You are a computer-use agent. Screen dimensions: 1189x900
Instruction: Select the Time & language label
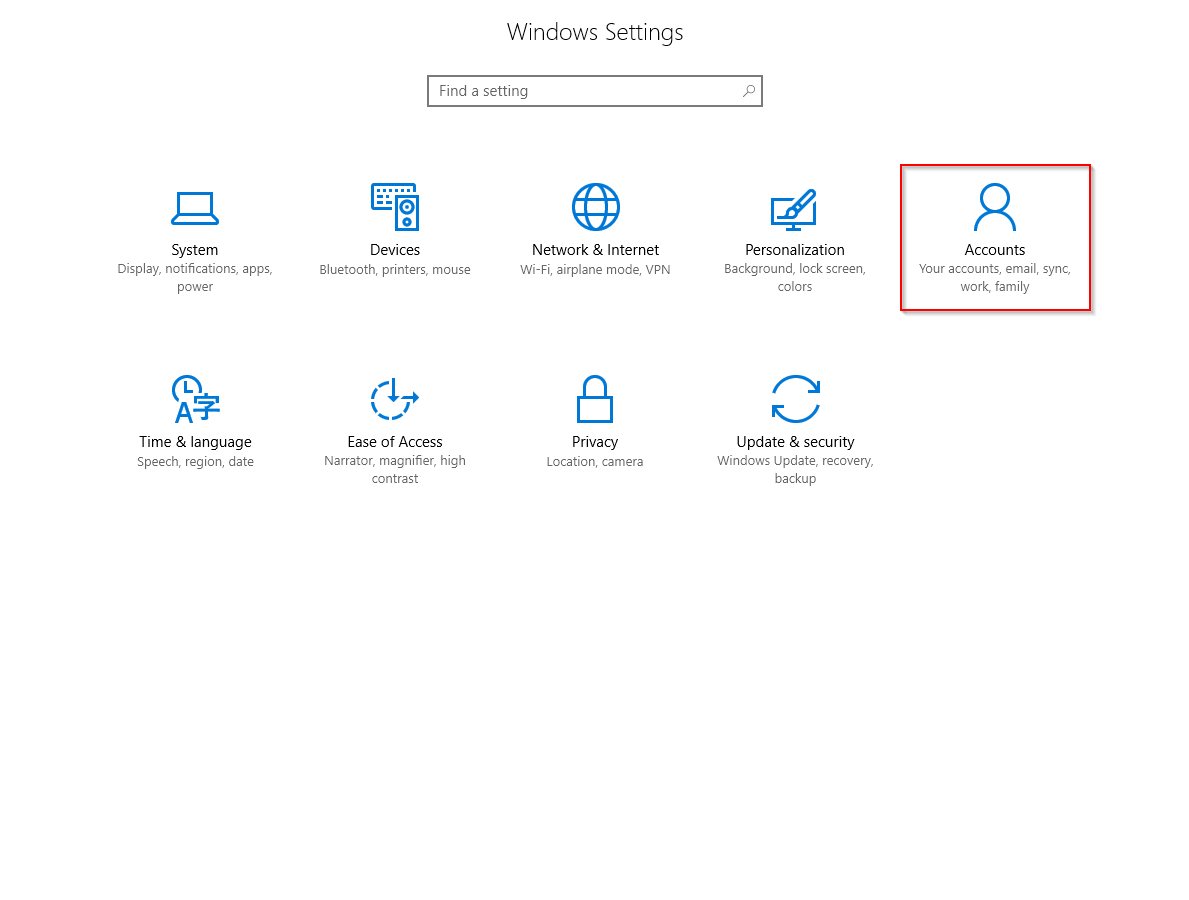(x=196, y=442)
